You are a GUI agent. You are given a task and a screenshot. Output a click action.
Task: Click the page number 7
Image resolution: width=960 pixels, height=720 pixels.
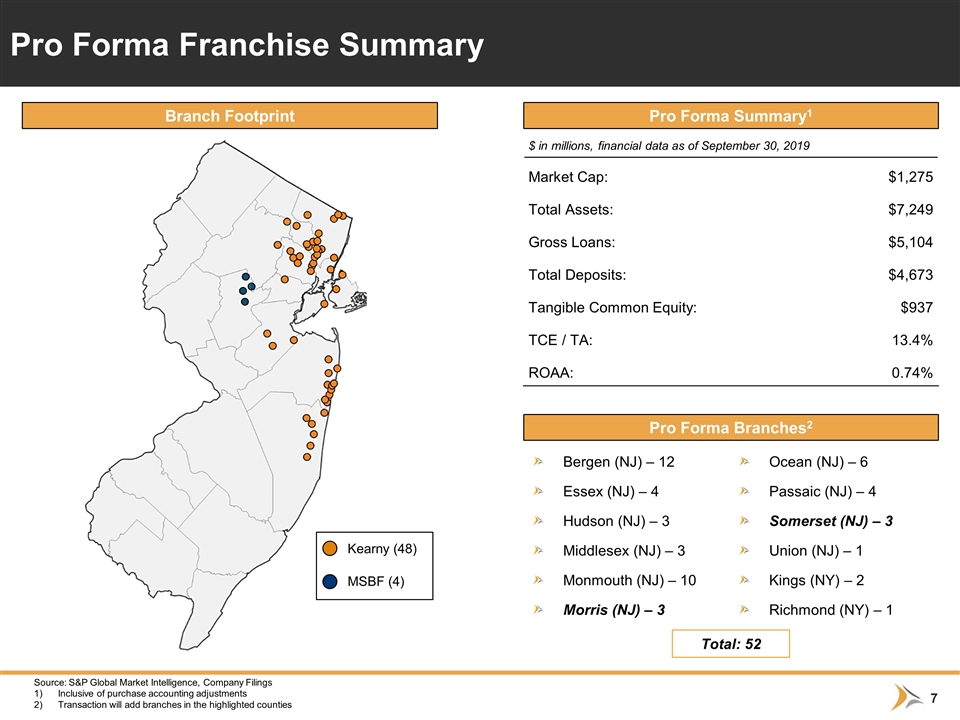point(934,698)
